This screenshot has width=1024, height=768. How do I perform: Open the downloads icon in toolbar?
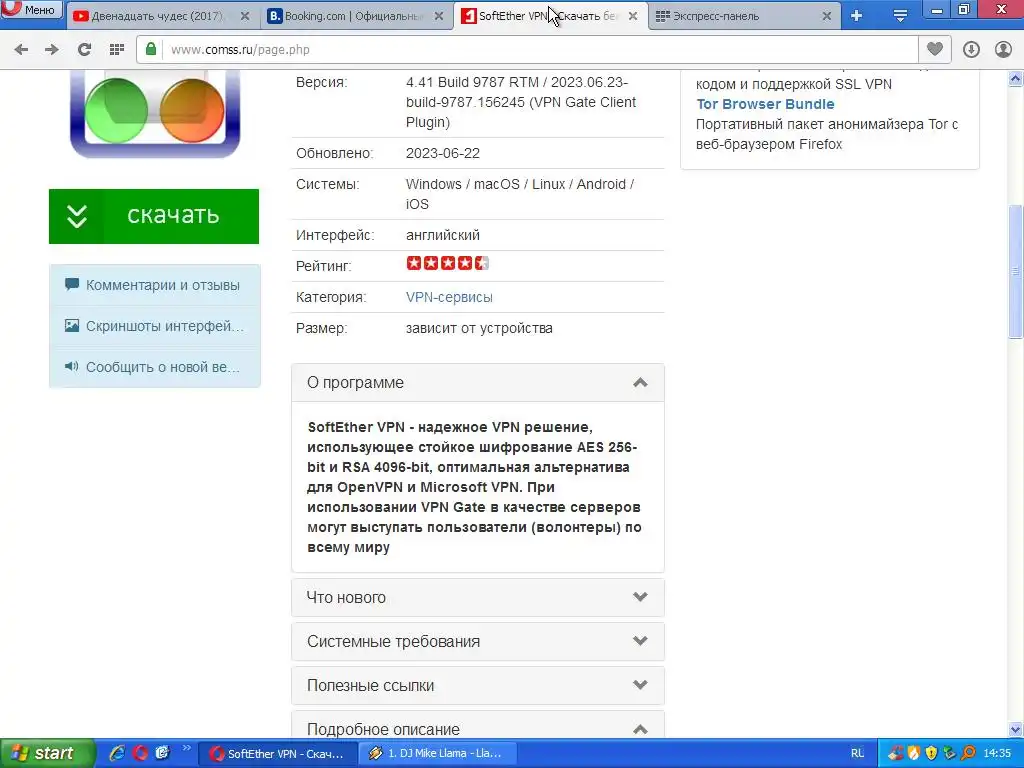pyautogui.click(x=971, y=50)
